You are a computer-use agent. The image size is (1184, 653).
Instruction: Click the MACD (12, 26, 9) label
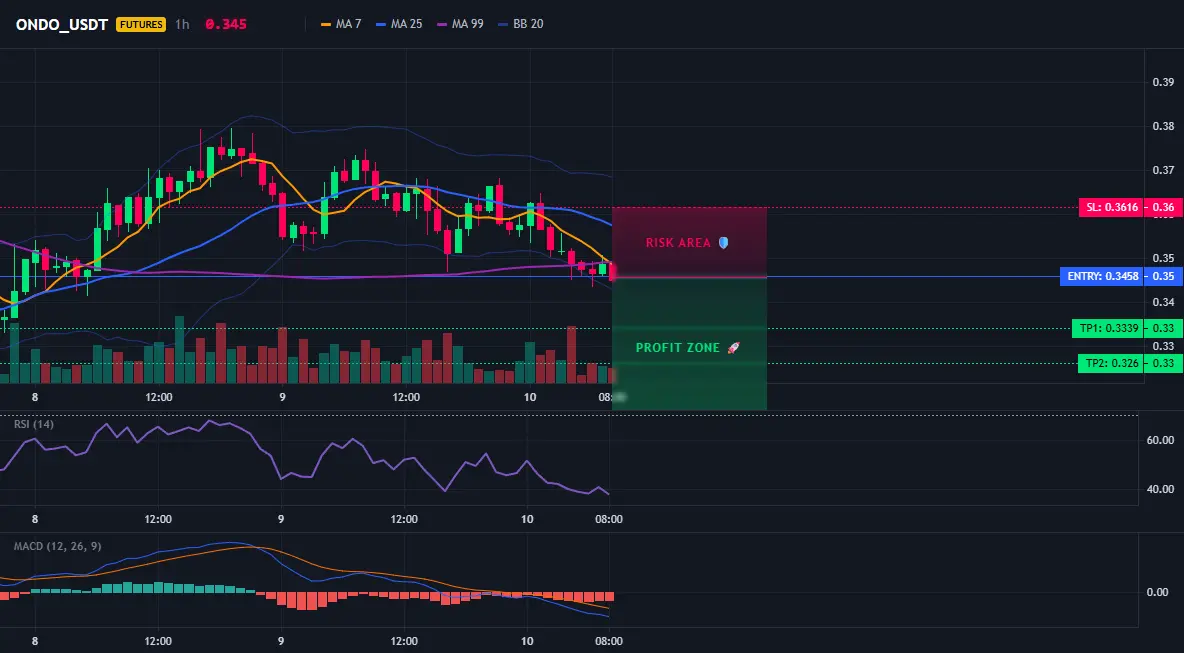(57, 546)
